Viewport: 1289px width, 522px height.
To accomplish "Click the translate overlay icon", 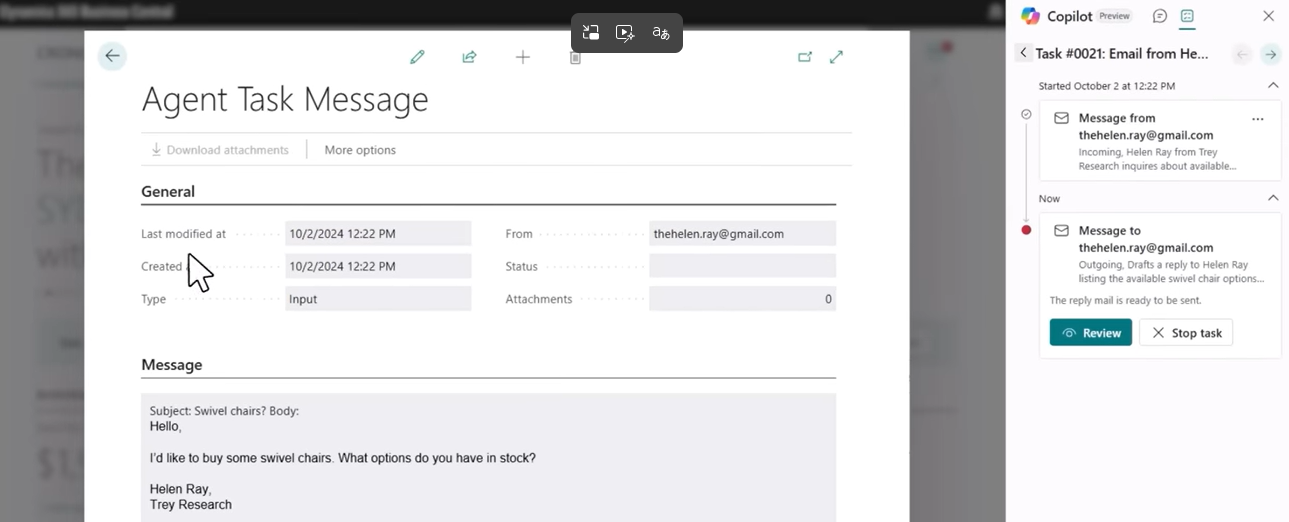I will 660,33.
